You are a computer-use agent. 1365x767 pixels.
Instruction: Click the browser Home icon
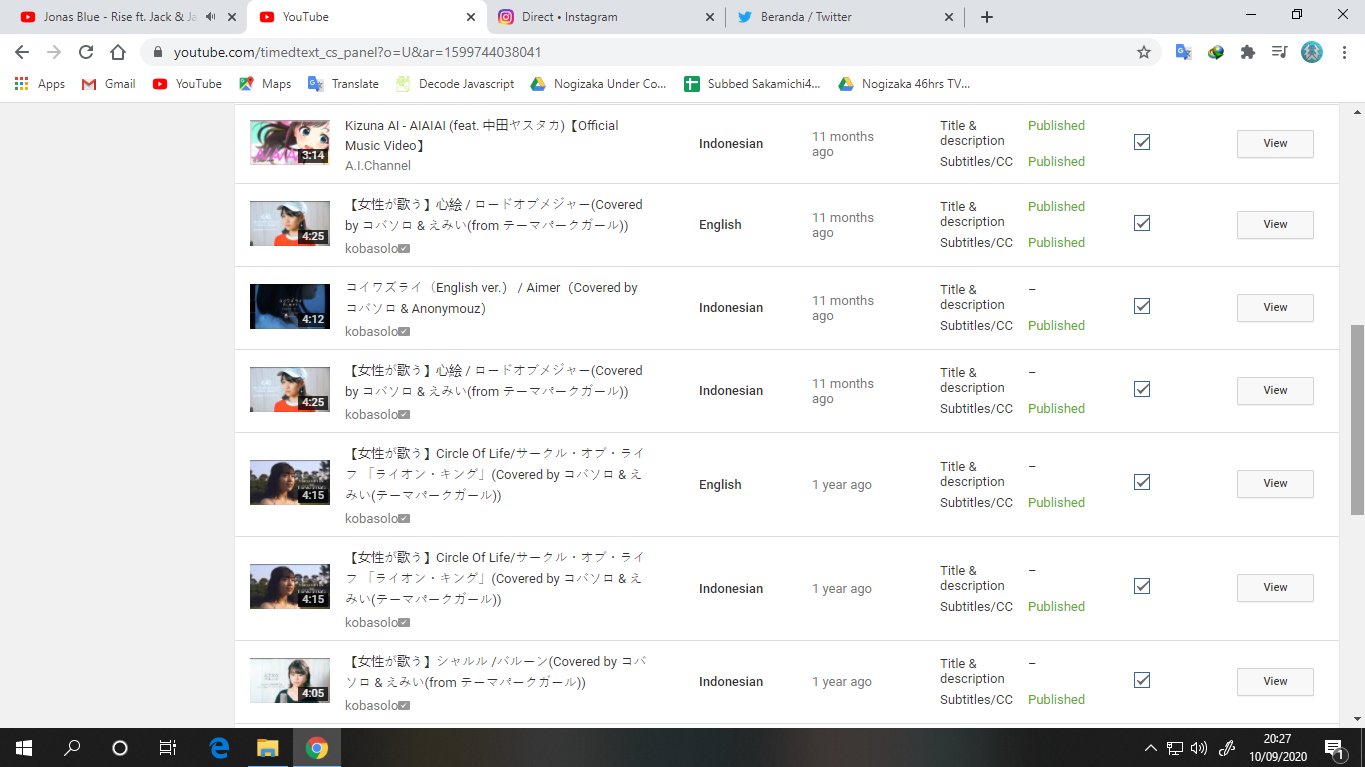tap(118, 52)
